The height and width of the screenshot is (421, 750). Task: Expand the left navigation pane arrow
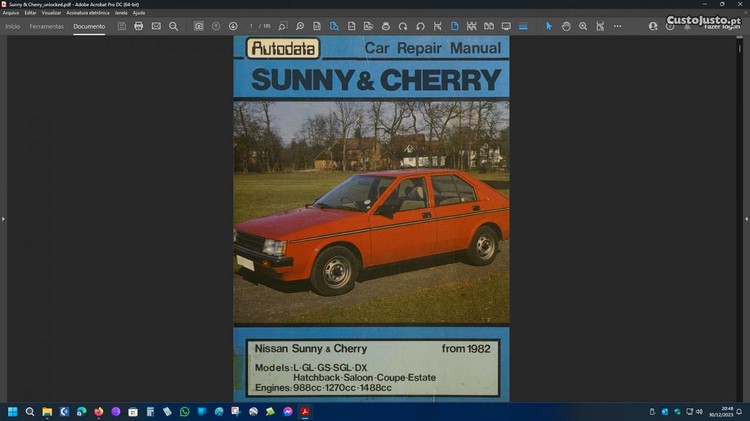(3, 218)
